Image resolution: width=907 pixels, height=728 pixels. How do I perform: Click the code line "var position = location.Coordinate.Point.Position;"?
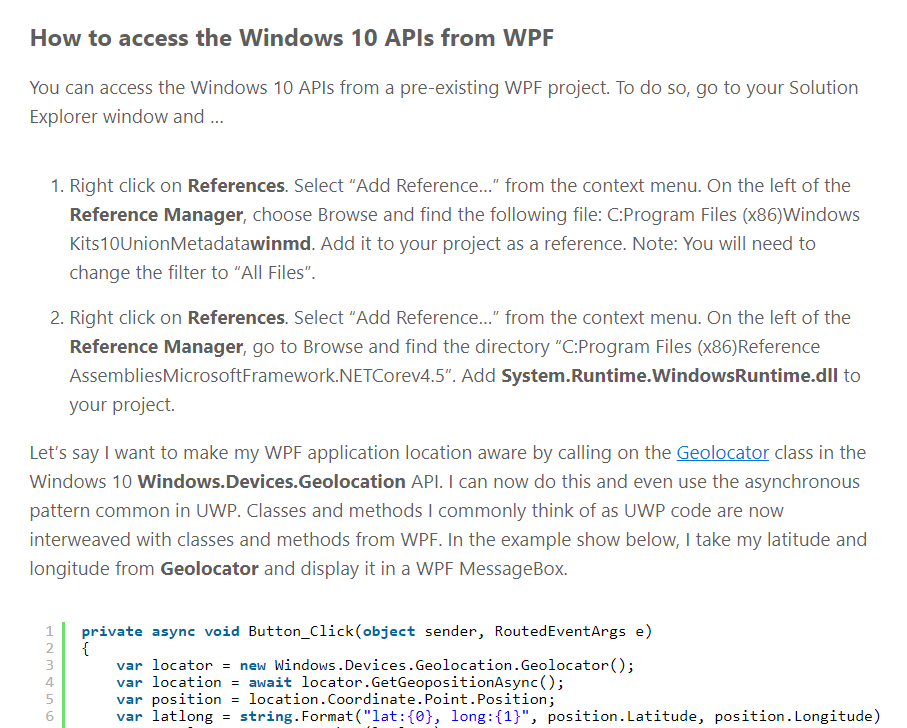click(x=335, y=699)
